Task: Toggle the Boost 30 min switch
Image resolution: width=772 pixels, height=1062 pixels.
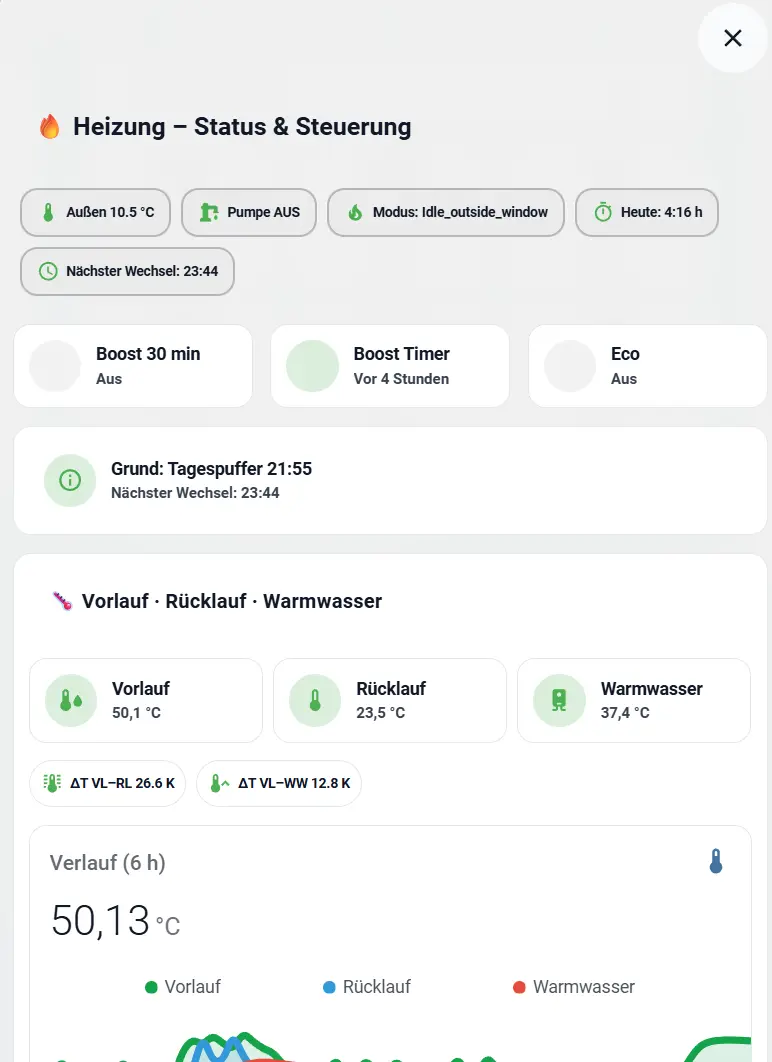Action: [55, 366]
